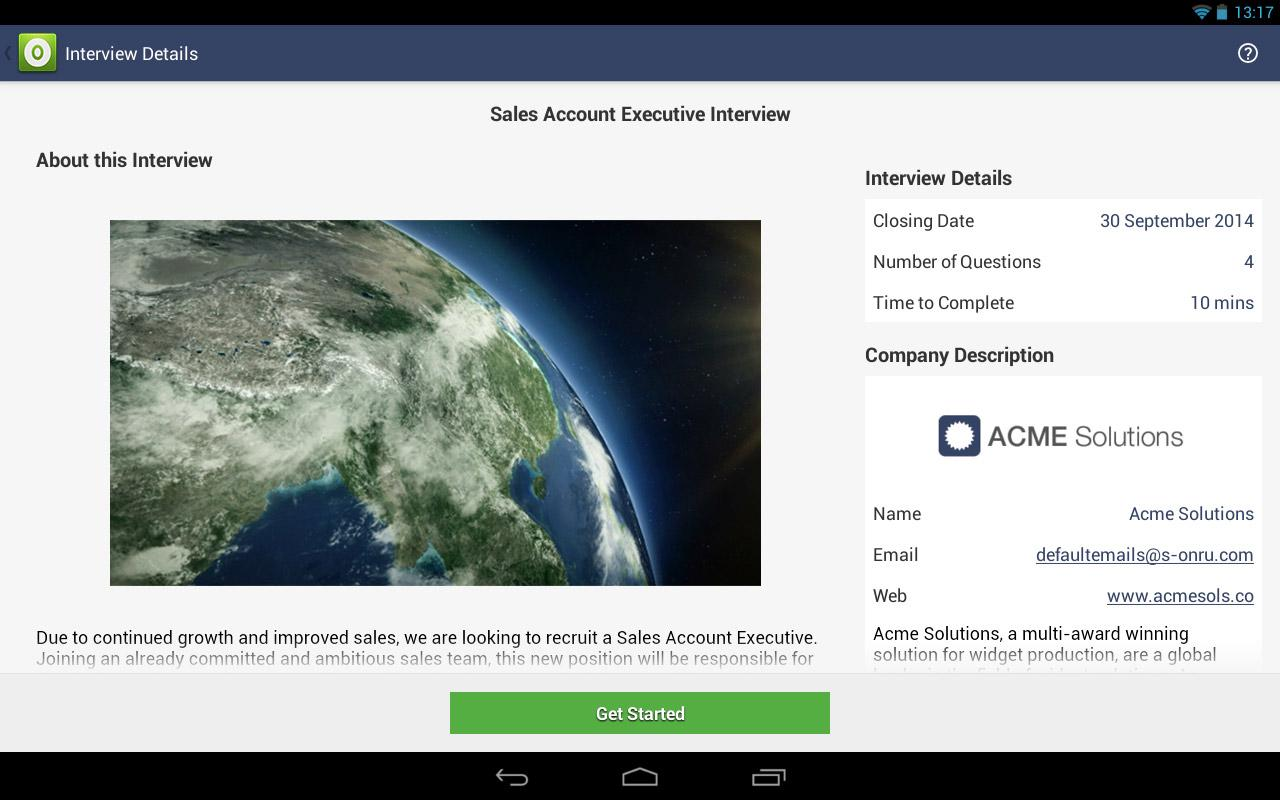Click the Interview Details title in header

[131, 54]
